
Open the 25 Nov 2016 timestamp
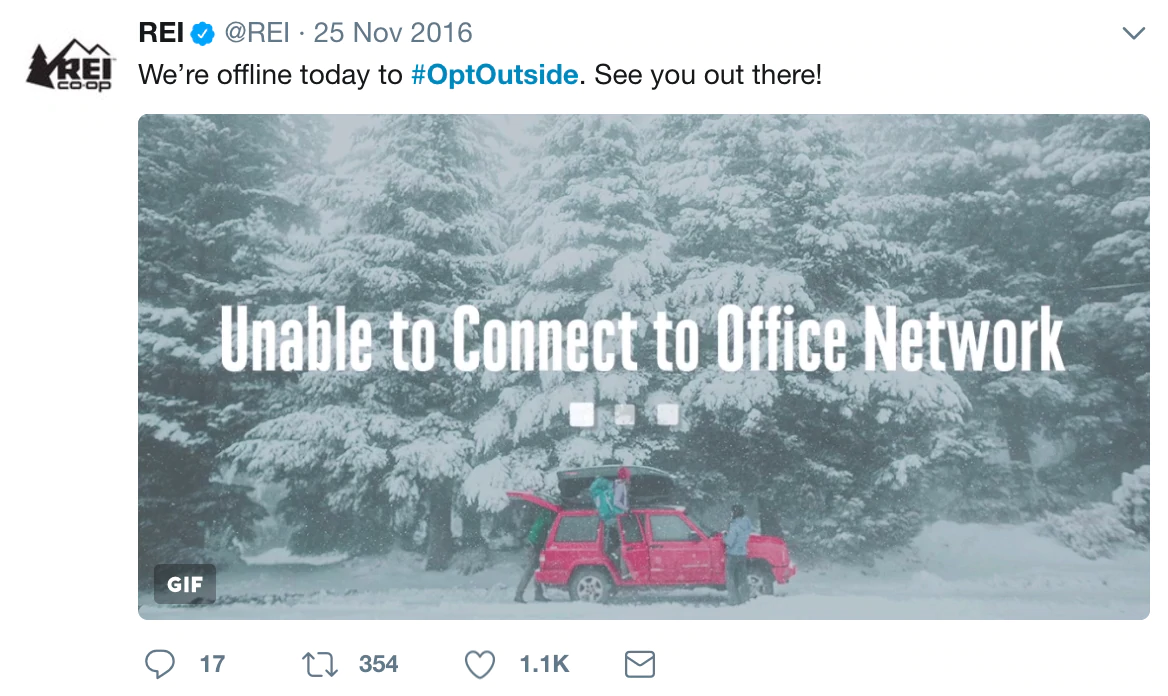pyautogui.click(x=392, y=33)
